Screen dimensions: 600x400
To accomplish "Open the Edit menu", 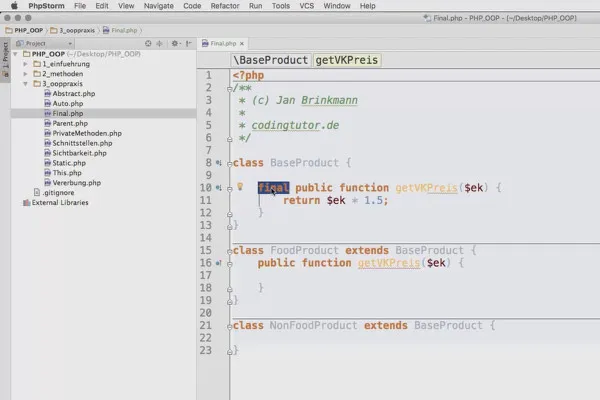I will pyautogui.click(x=102, y=6).
